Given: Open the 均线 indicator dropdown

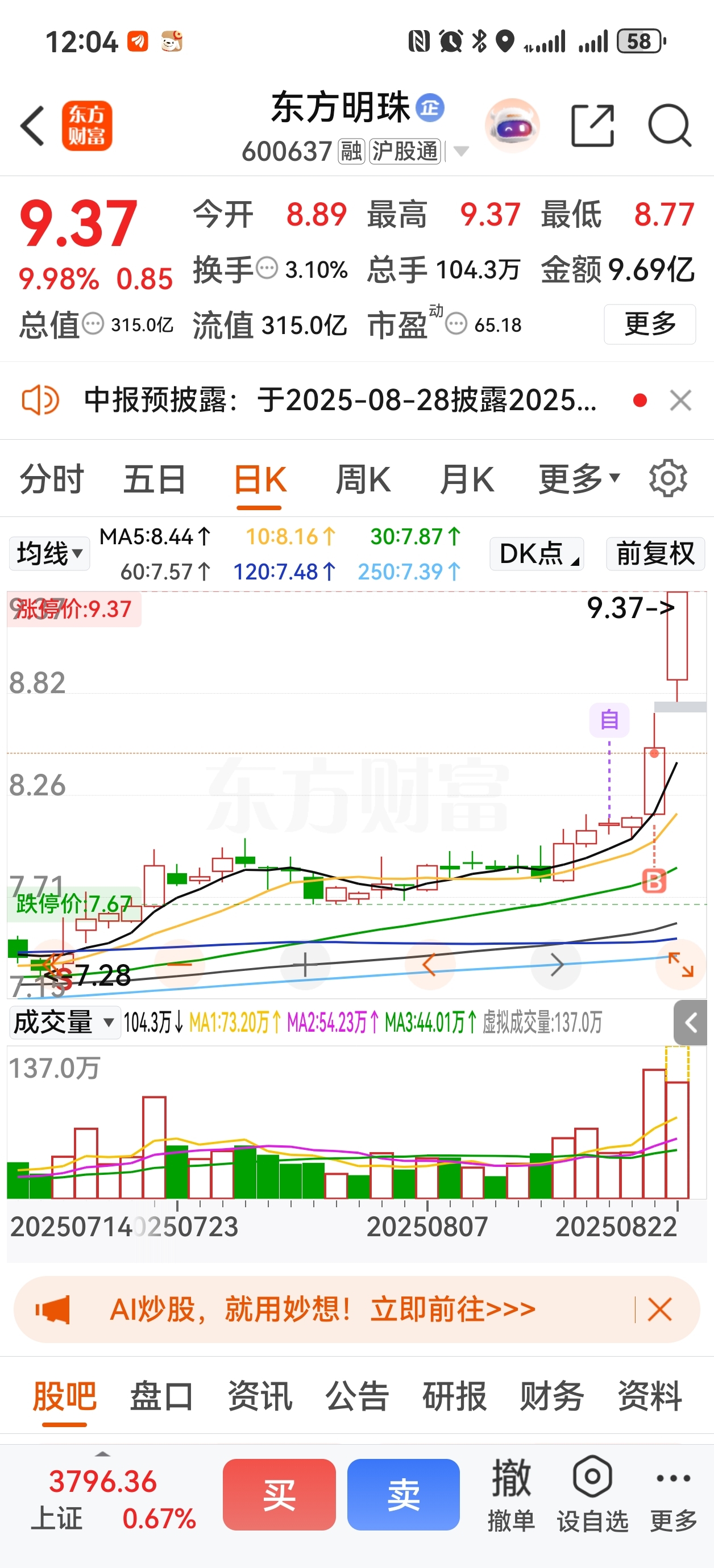Looking at the screenshot, I should click(x=49, y=553).
